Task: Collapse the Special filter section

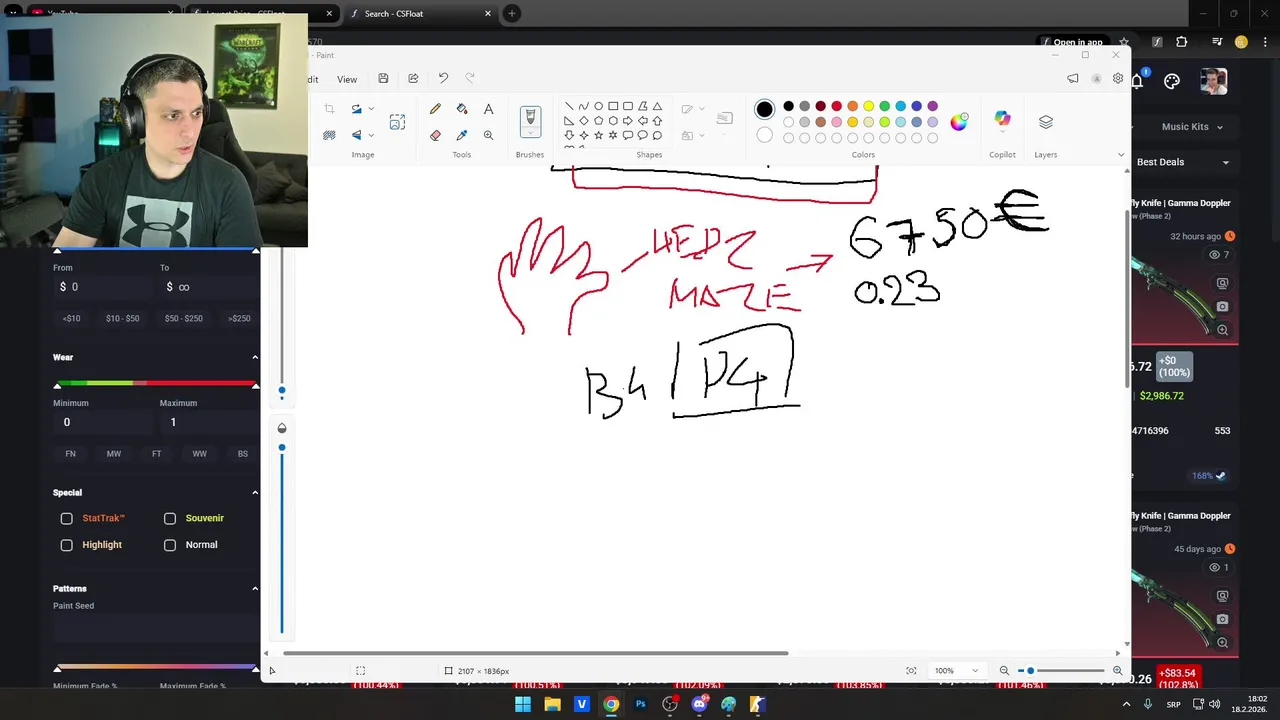Action: tap(255, 492)
